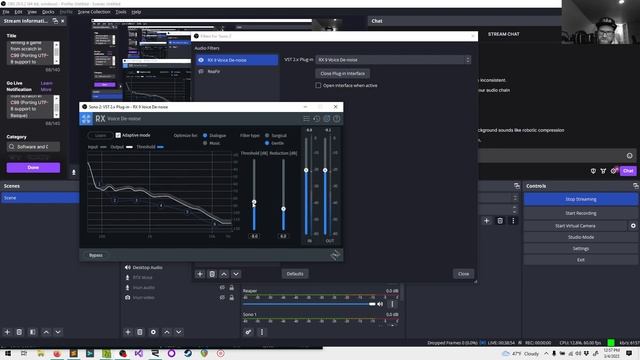Click the Windows Start button
This screenshot has height=360, width=640.
7,353
